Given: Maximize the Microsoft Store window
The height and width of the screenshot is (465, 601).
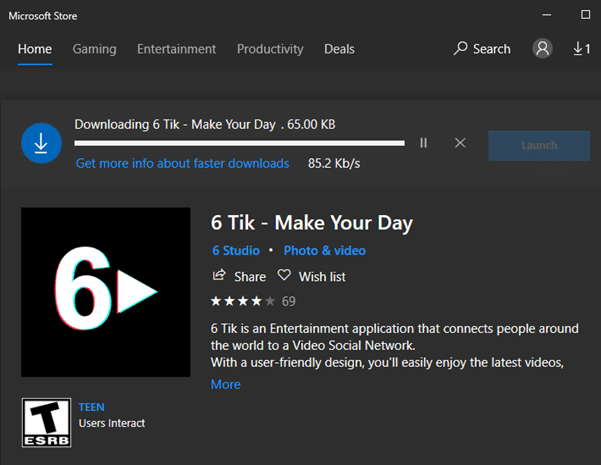Looking at the screenshot, I should click(585, 15).
